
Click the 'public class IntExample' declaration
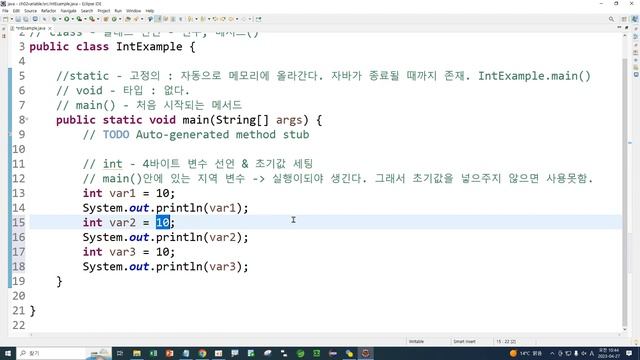pyautogui.click(x=106, y=47)
